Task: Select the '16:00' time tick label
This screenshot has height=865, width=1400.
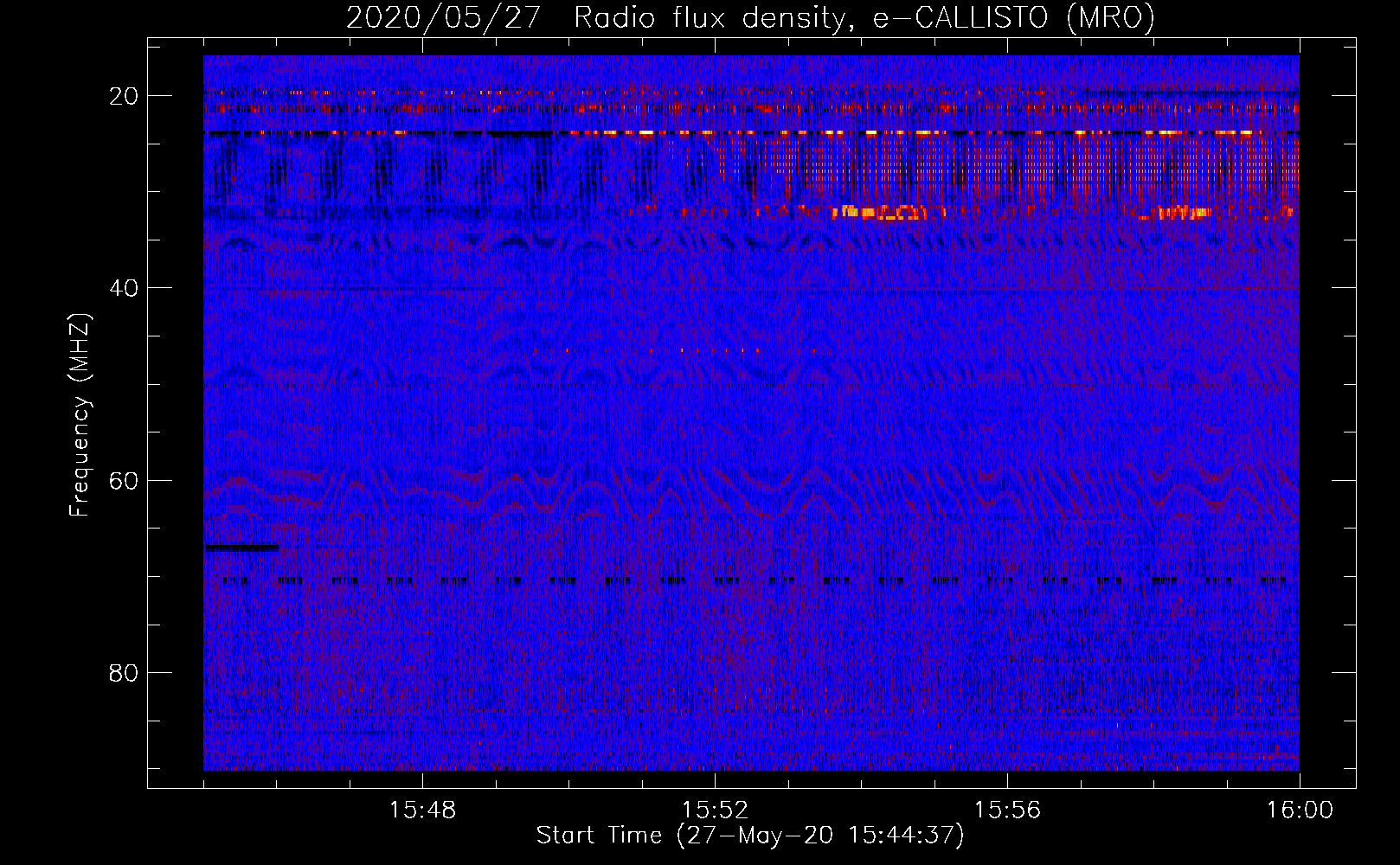Action: coord(1300,811)
